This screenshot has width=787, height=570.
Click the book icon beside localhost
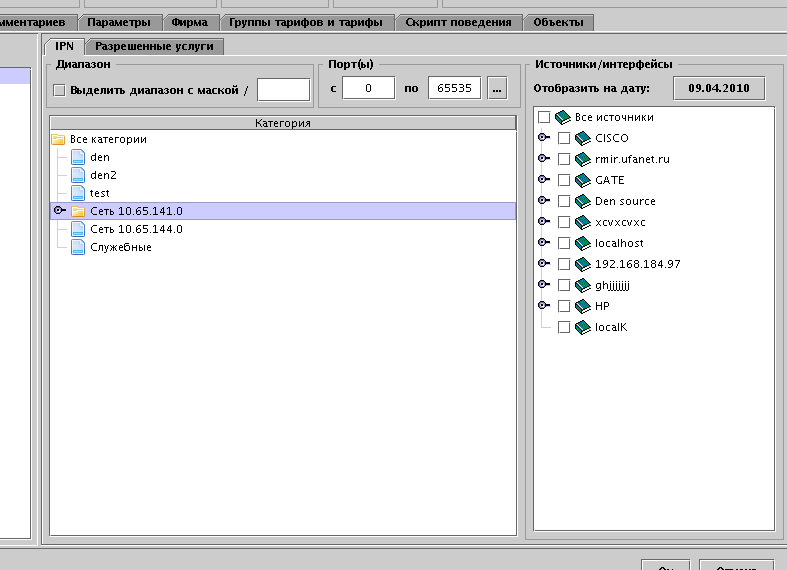tap(583, 243)
